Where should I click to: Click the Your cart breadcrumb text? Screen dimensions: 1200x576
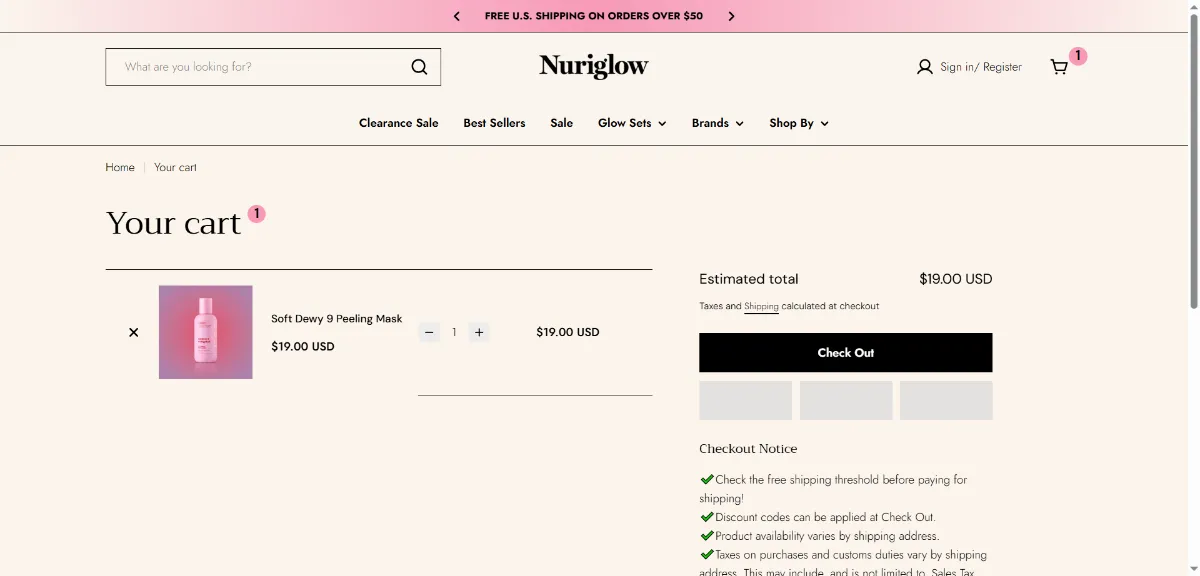pos(175,167)
